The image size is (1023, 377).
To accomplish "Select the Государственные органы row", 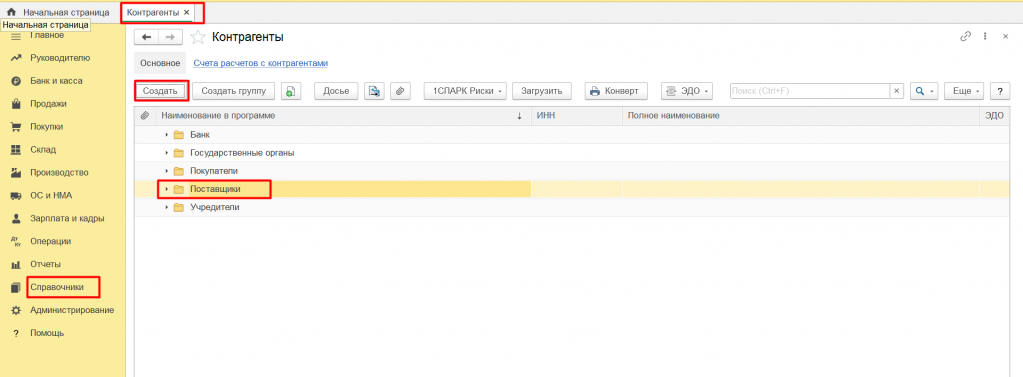I will pos(572,153).
